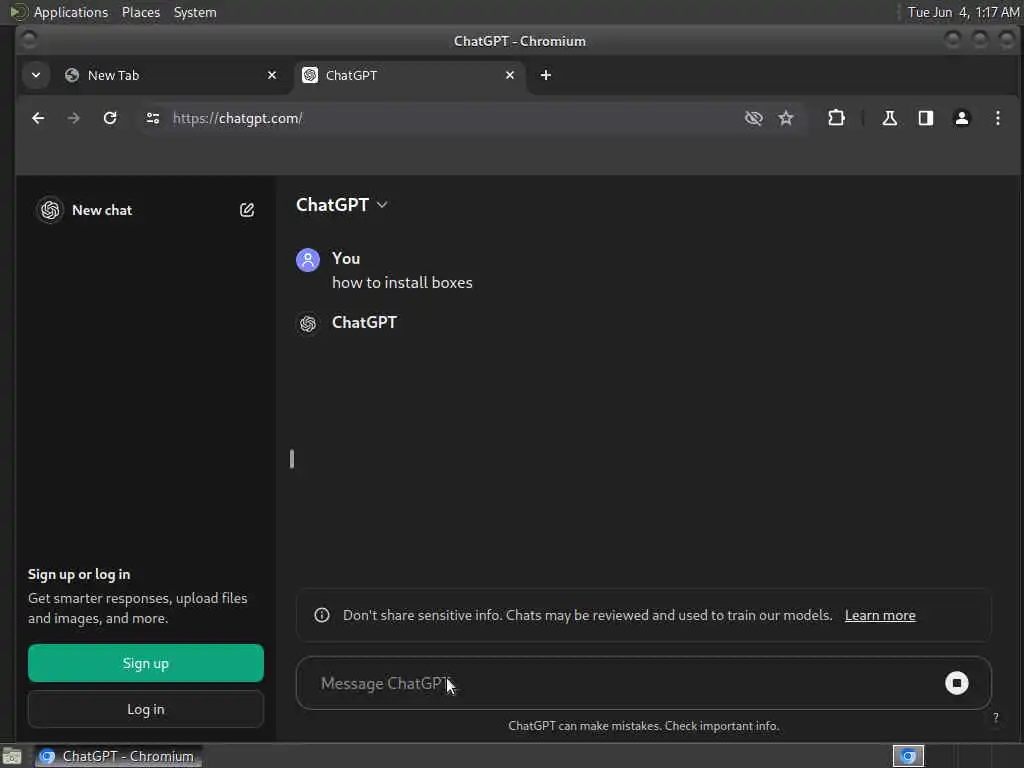1024x768 pixels.
Task: Open site information icon beside URL
Action: coord(153,118)
